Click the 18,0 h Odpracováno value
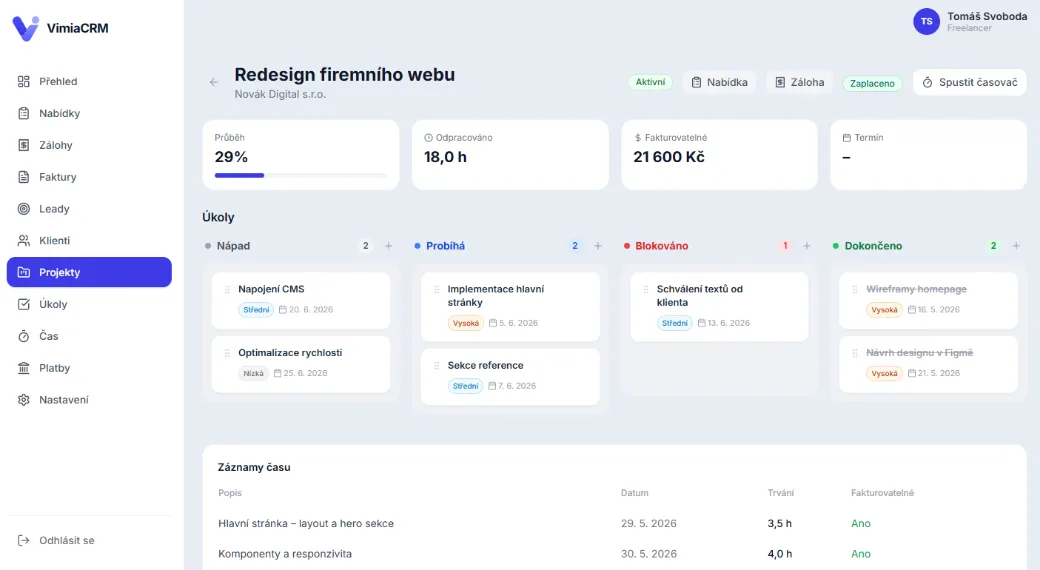Viewport: 1040px width, 570px height. 445,157
